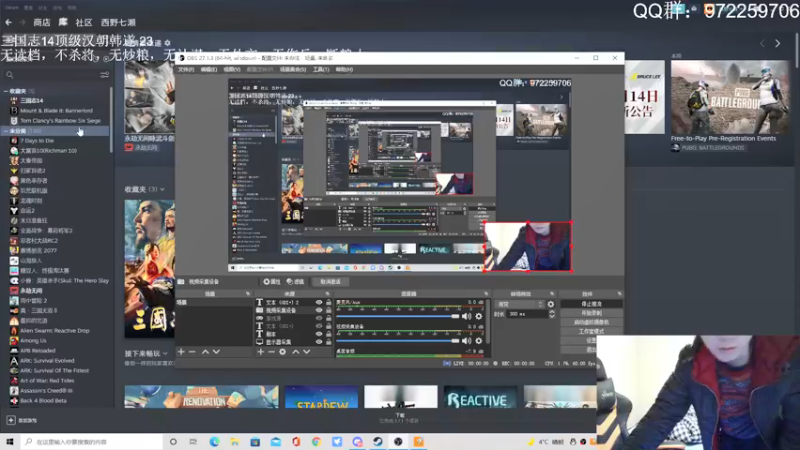The width and height of the screenshot is (800, 450).
Task: Add a scene with the scenes plus icon
Action: coord(181,352)
